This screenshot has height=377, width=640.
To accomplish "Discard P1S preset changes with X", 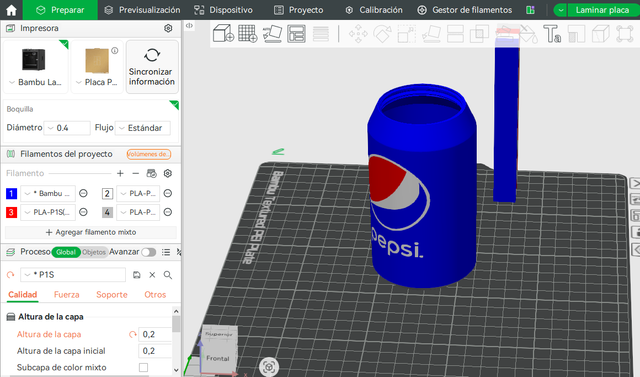I will pyautogui.click(x=152, y=275).
